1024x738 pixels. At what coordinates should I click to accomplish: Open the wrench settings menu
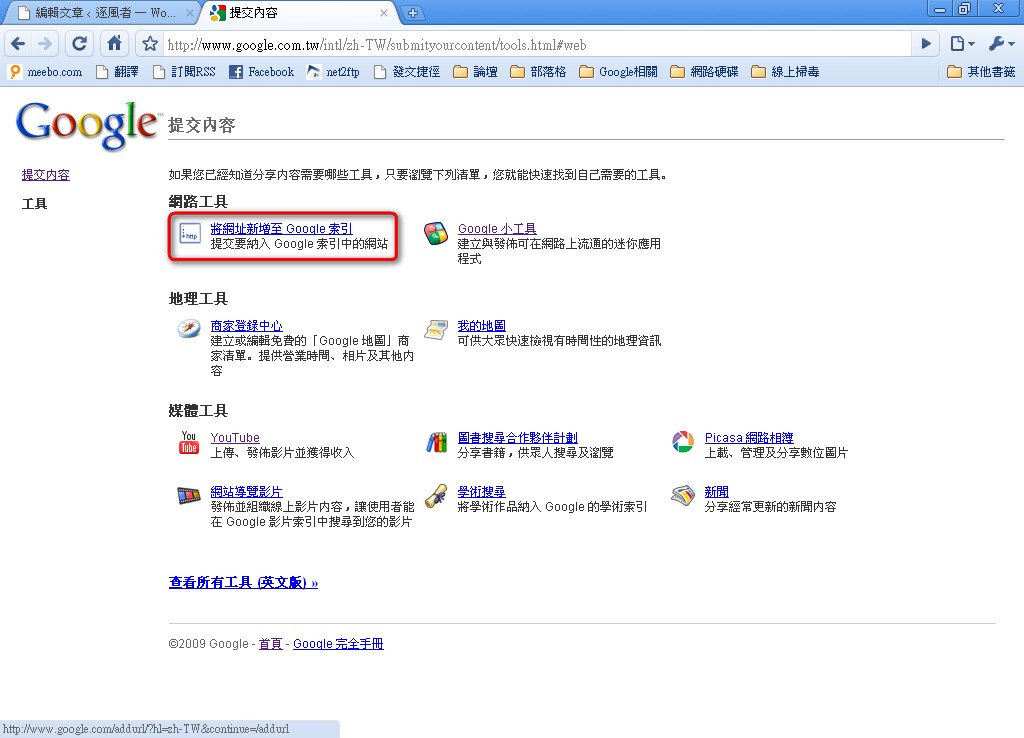pos(1001,44)
